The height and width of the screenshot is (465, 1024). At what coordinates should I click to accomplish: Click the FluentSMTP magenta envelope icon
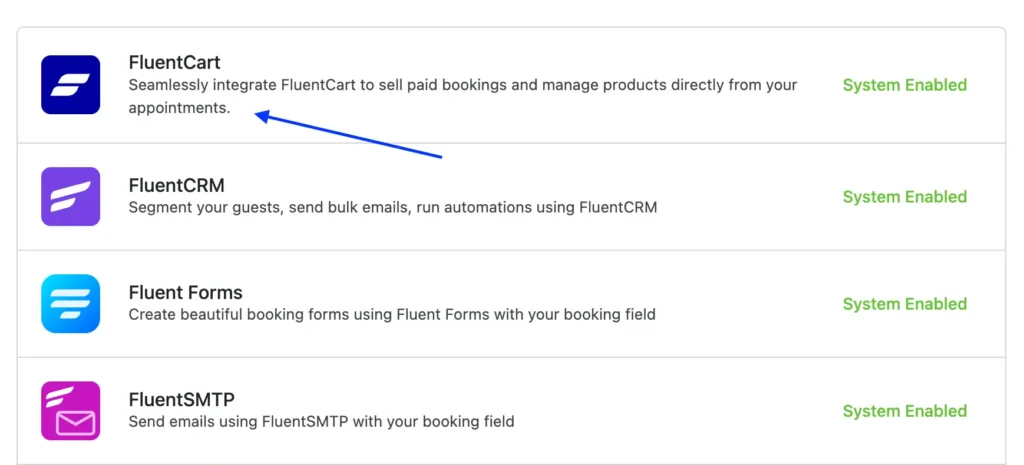tap(70, 410)
